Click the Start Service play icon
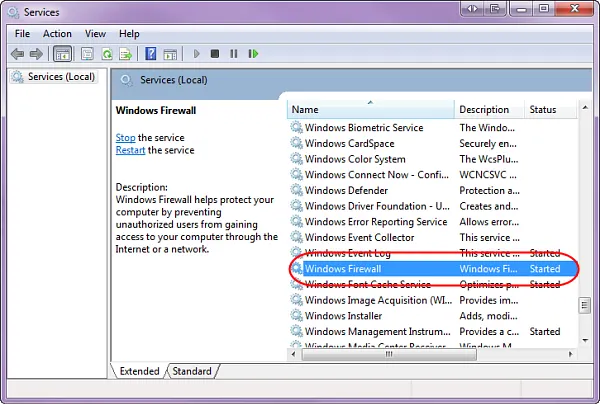Screen dimensions: 600x404 click(196, 54)
